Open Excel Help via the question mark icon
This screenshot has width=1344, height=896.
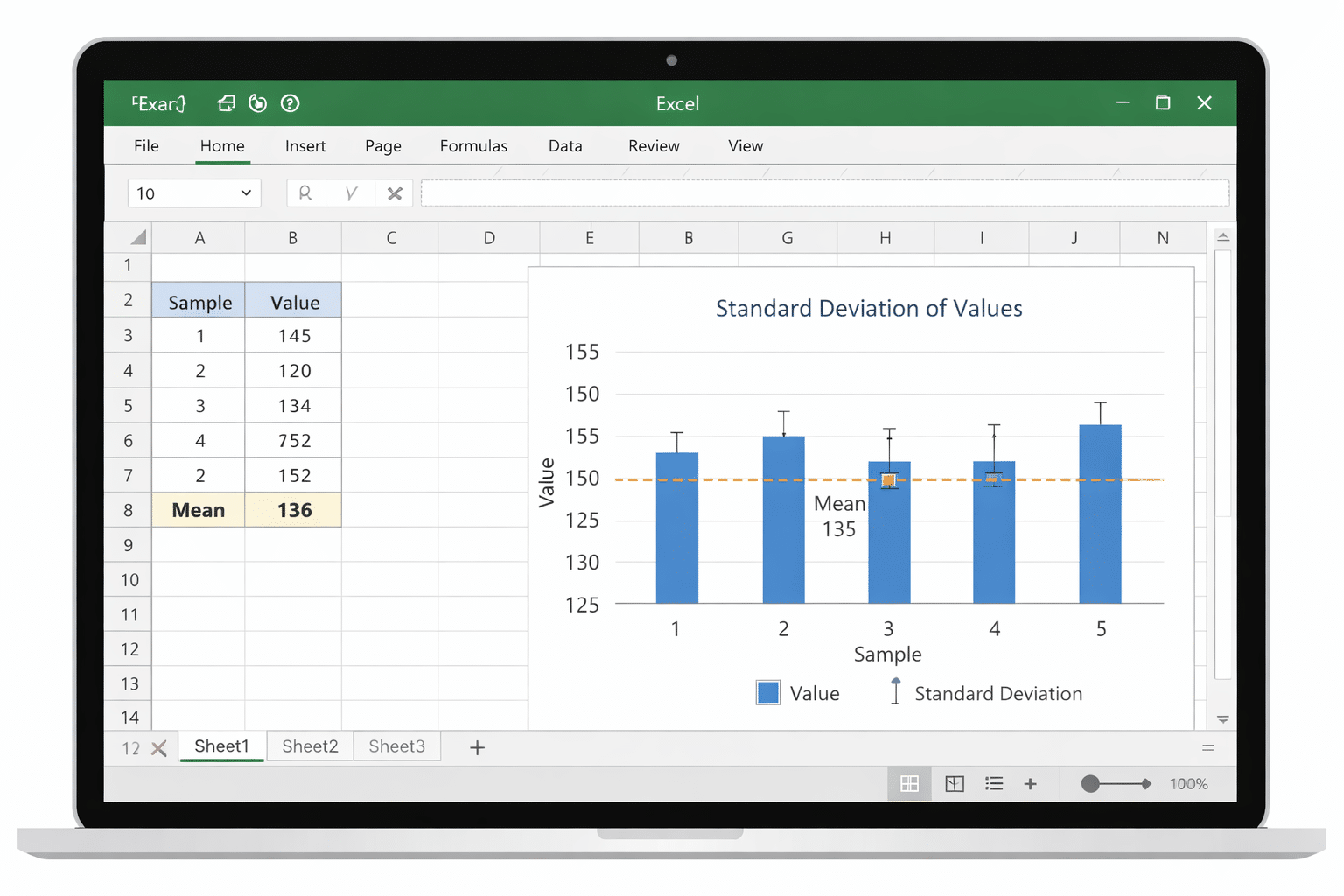(290, 103)
